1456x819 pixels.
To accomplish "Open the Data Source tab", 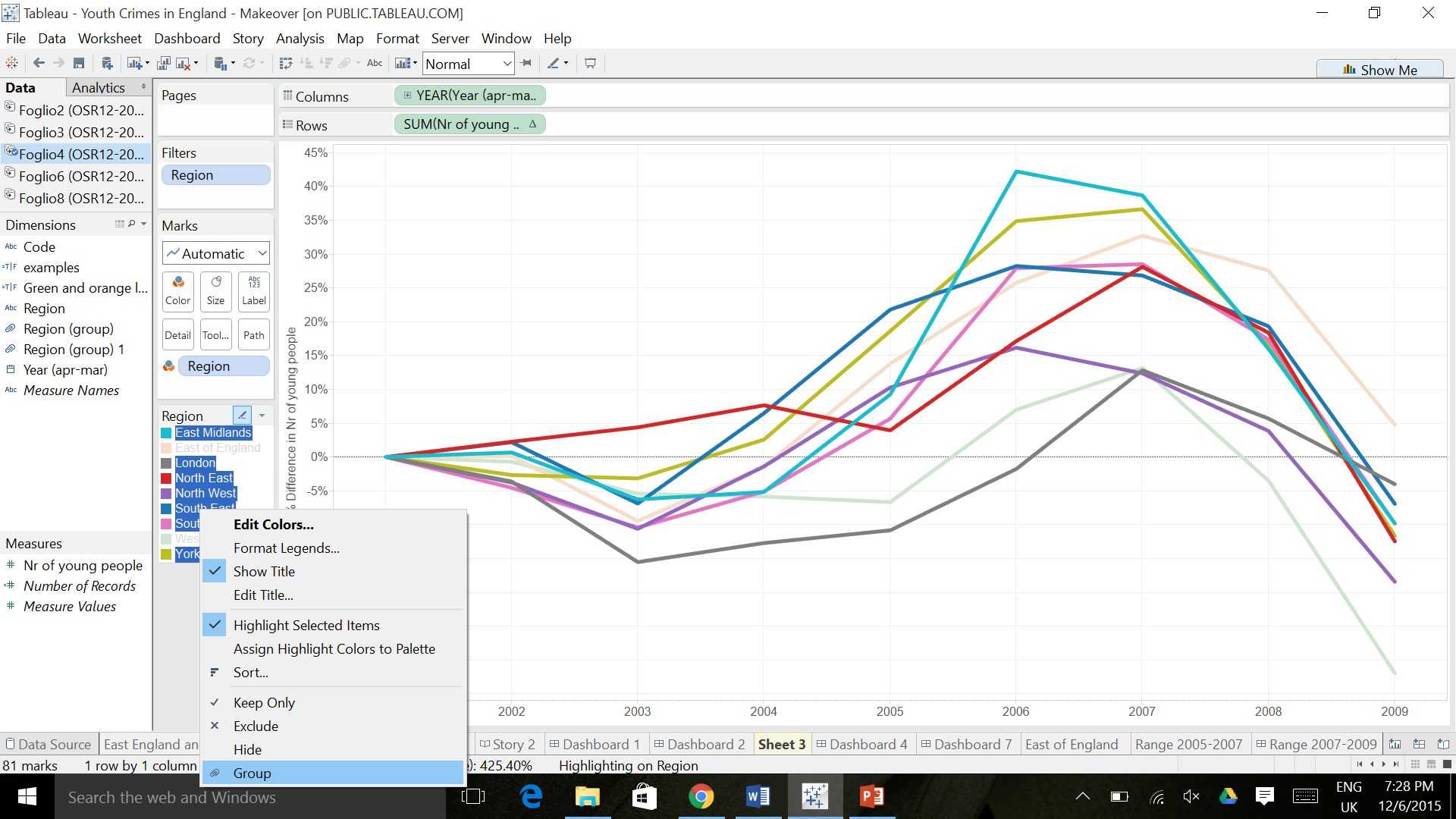I will [48, 745].
